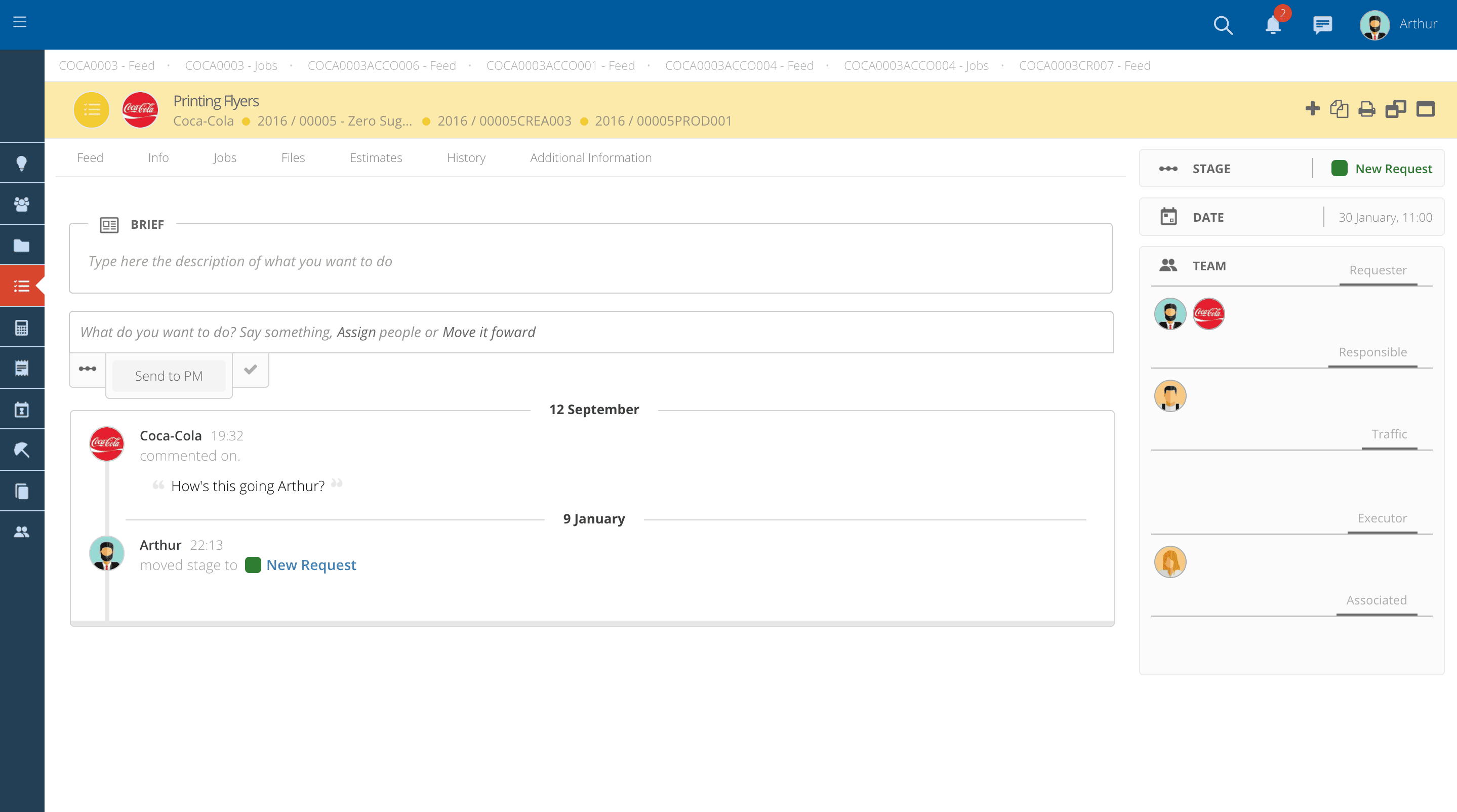Click the Send to PM button

169,376
